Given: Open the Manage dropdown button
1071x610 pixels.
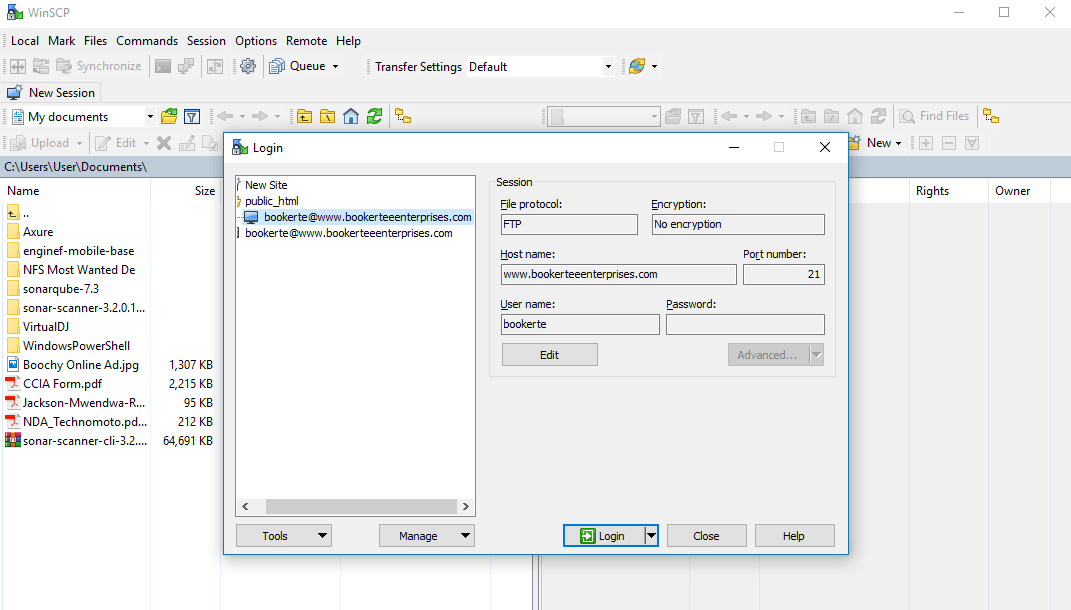Looking at the screenshot, I should click(426, 536).
